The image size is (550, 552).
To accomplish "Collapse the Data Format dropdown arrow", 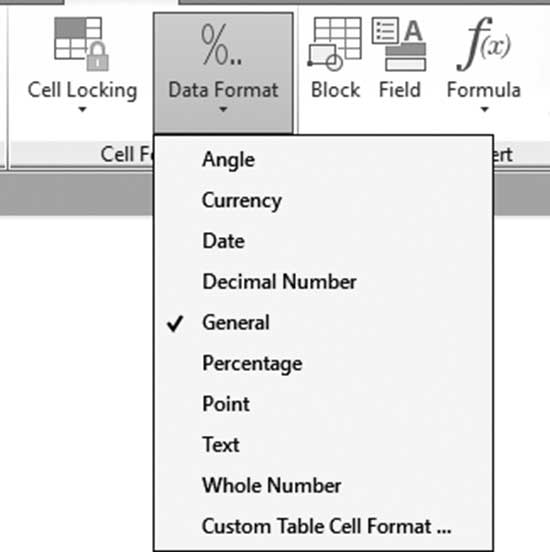I will (223, 109).
